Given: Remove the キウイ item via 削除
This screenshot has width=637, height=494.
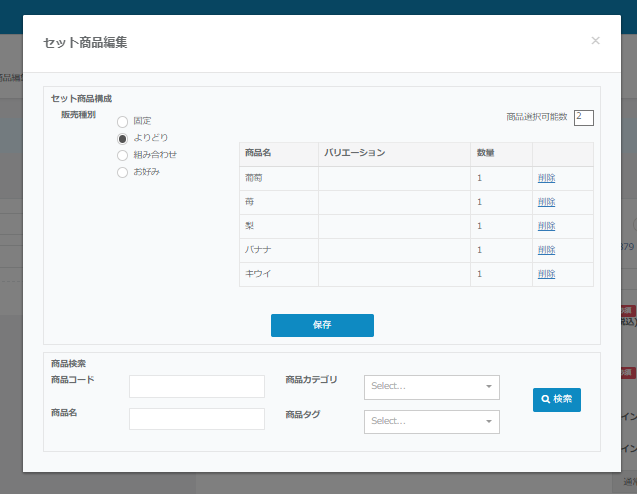Looking at the screenshot, I should coord(546,274).
